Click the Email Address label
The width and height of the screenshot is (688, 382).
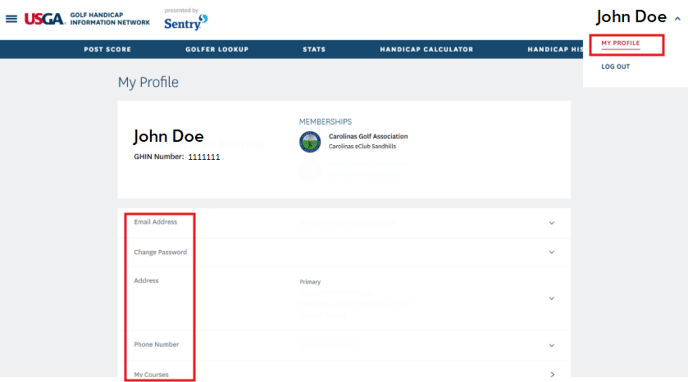(155, 222)
